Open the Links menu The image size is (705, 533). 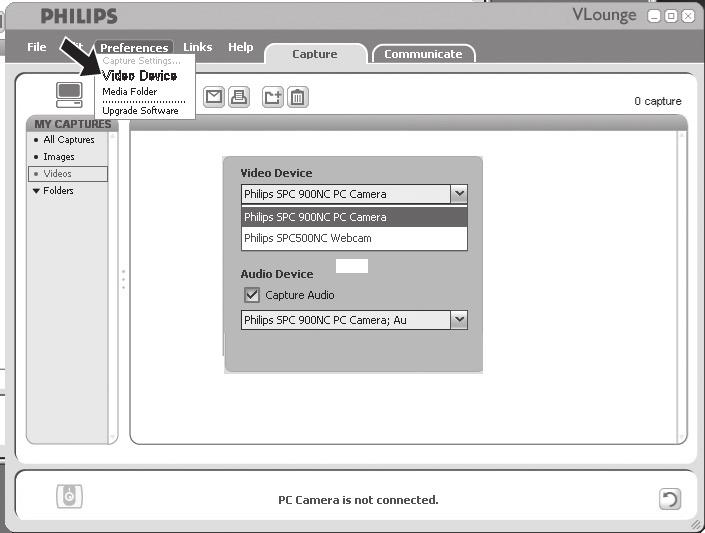(197, 47)
